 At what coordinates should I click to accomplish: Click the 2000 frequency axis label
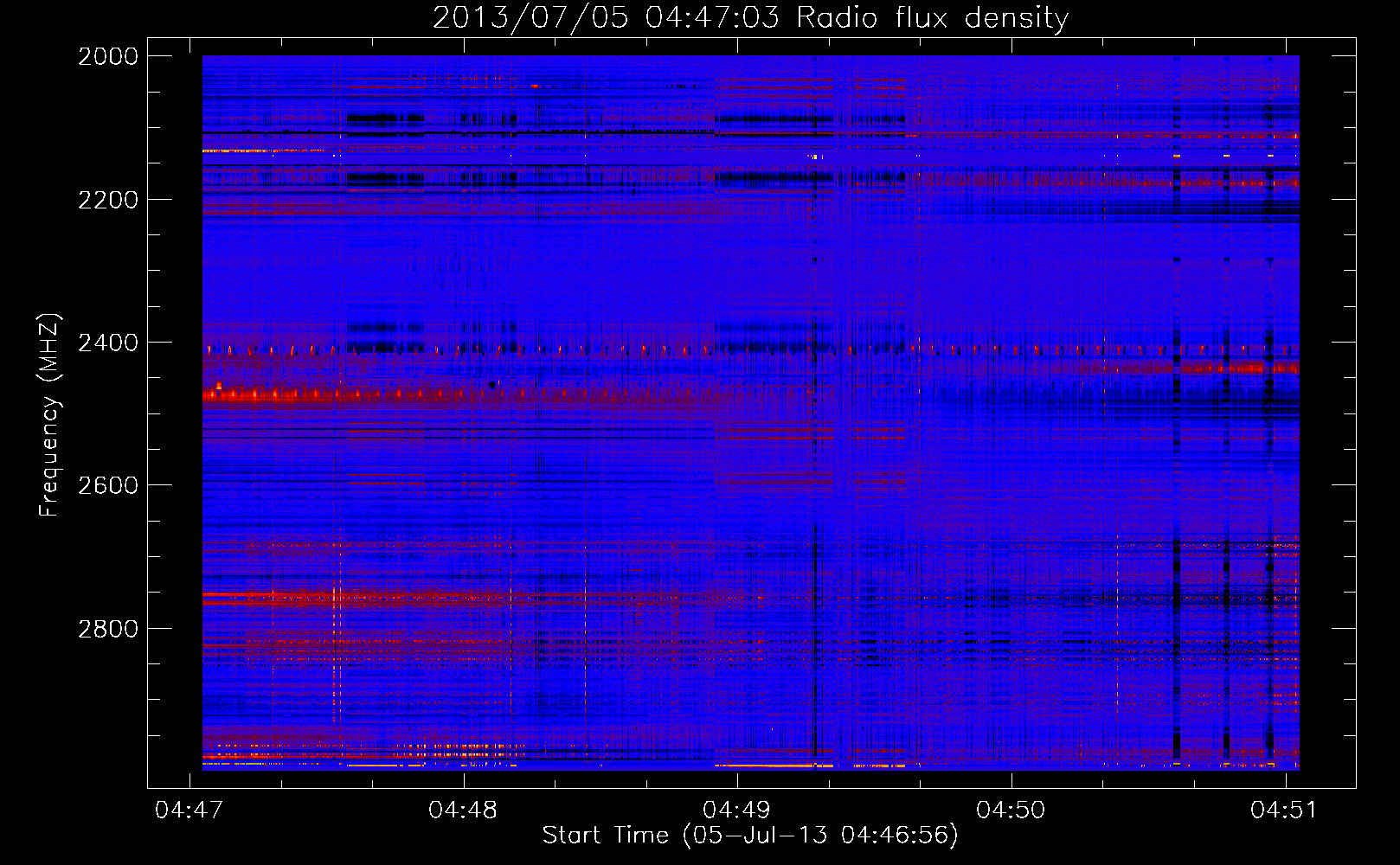[108, 56]
